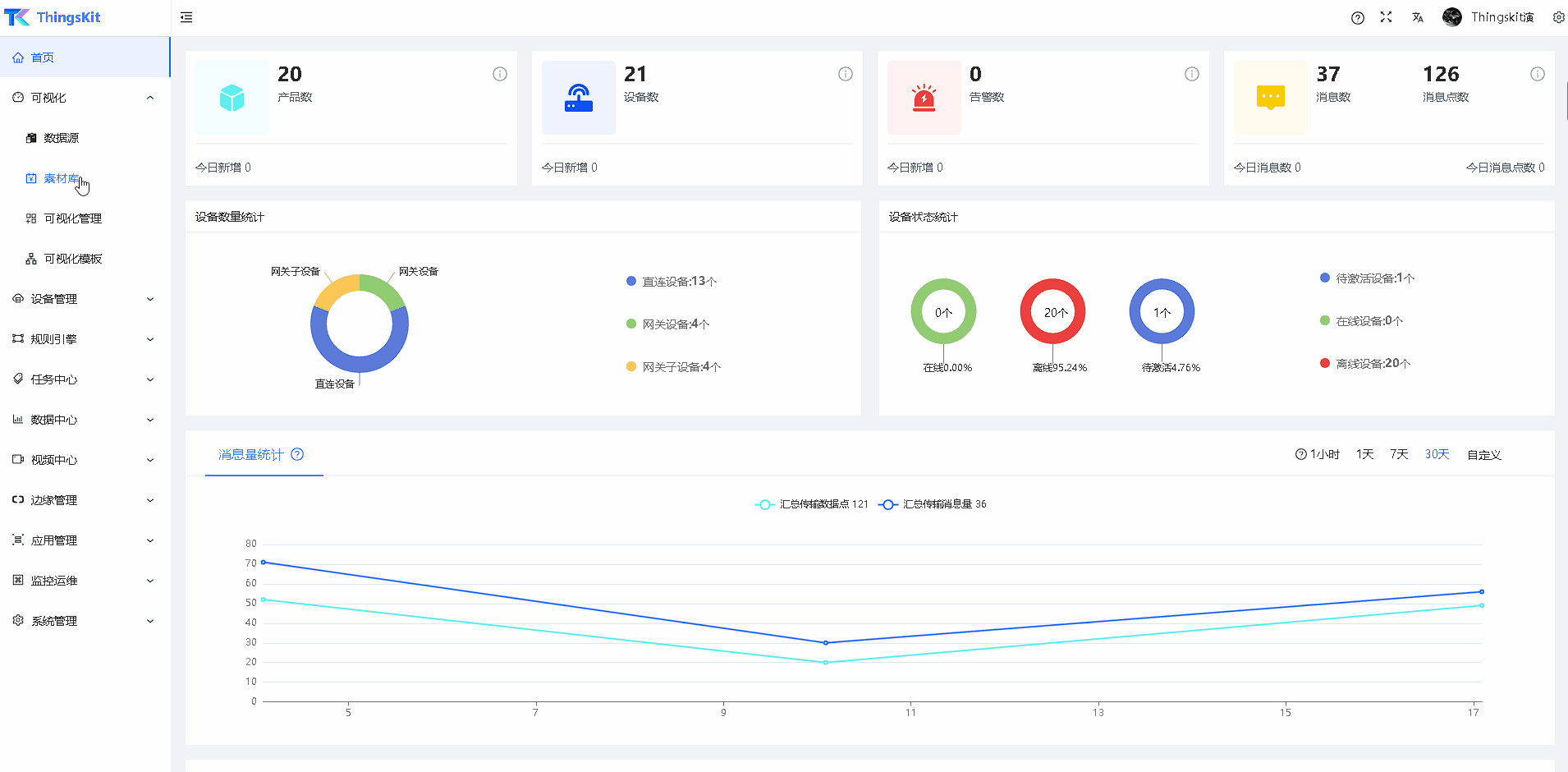Open the settings gear in top right
The image size is (1568, 772).
pyautogui.click(x=1558, y=17)
